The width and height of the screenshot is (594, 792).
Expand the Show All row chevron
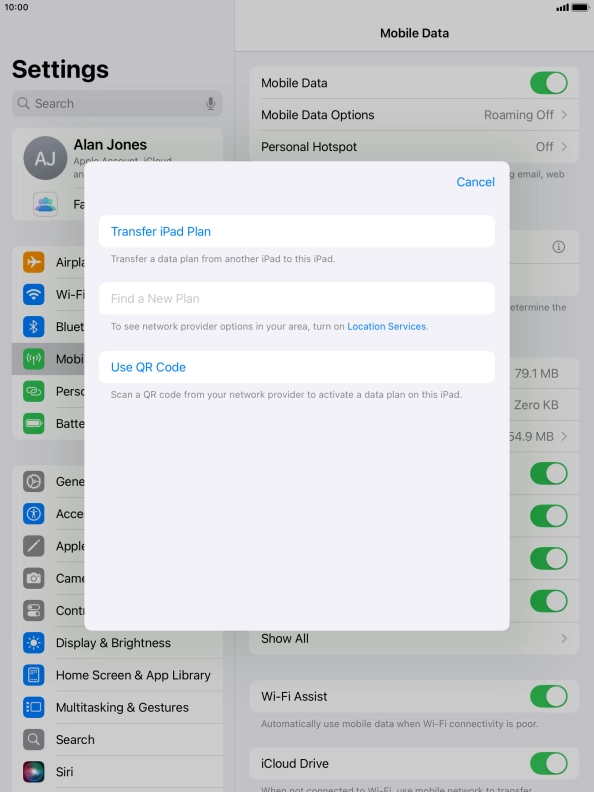point(564,639)
